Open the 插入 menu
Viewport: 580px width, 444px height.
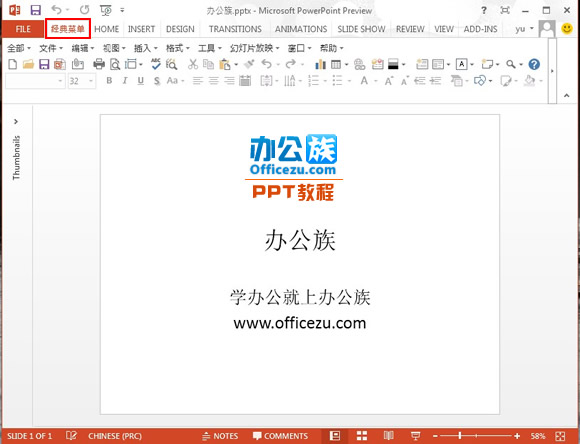pyautogui.click(x=146, y=48)
